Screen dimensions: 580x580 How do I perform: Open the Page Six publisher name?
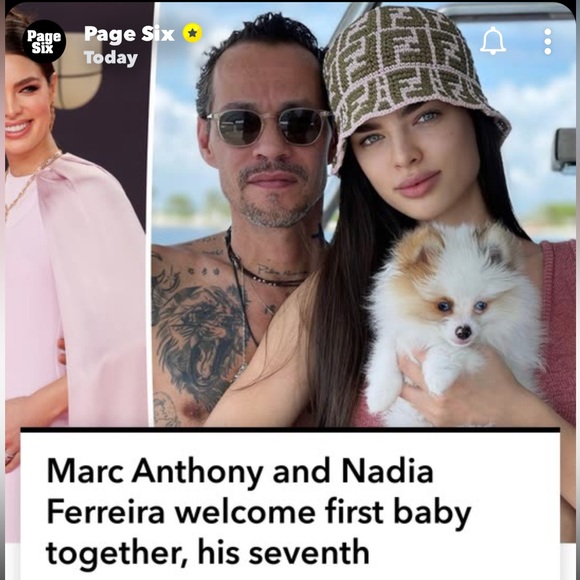pyautogui.click(x=129, y=34)
